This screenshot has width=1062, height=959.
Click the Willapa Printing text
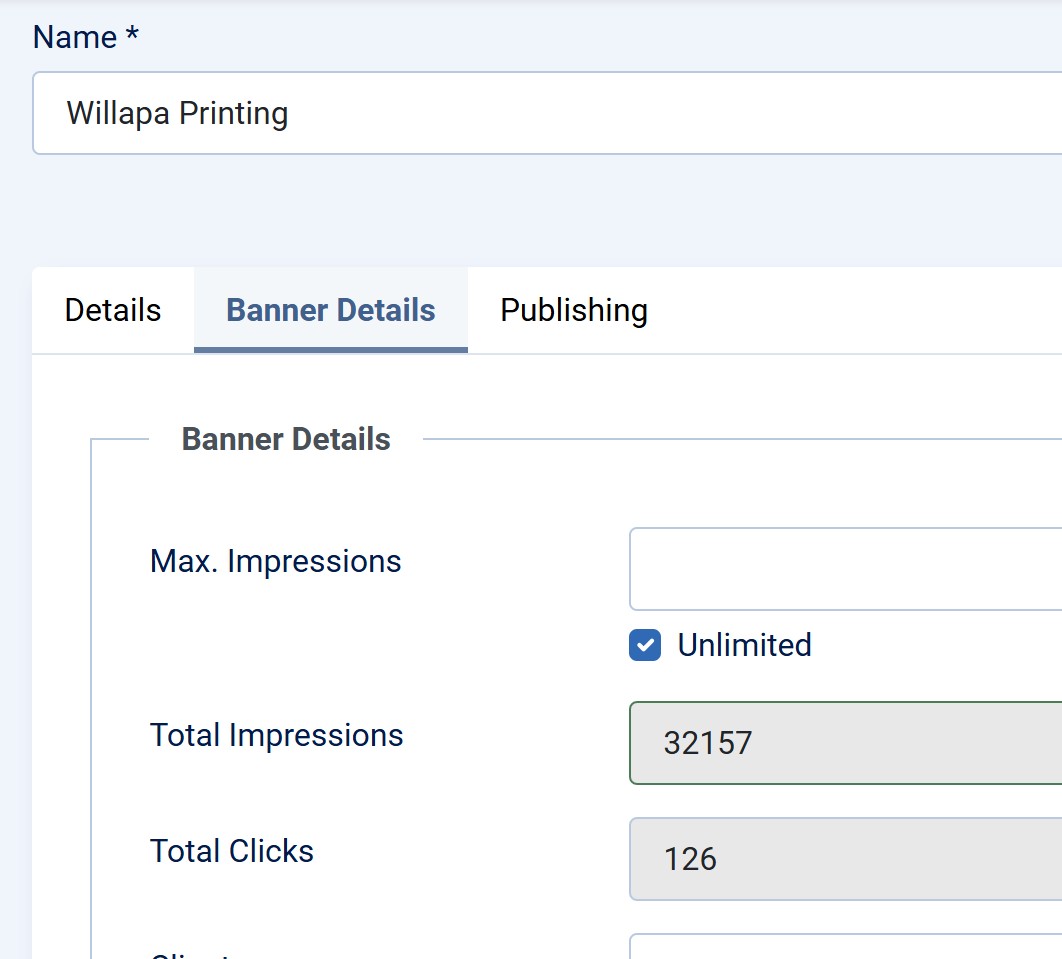(x=177, y=113)
